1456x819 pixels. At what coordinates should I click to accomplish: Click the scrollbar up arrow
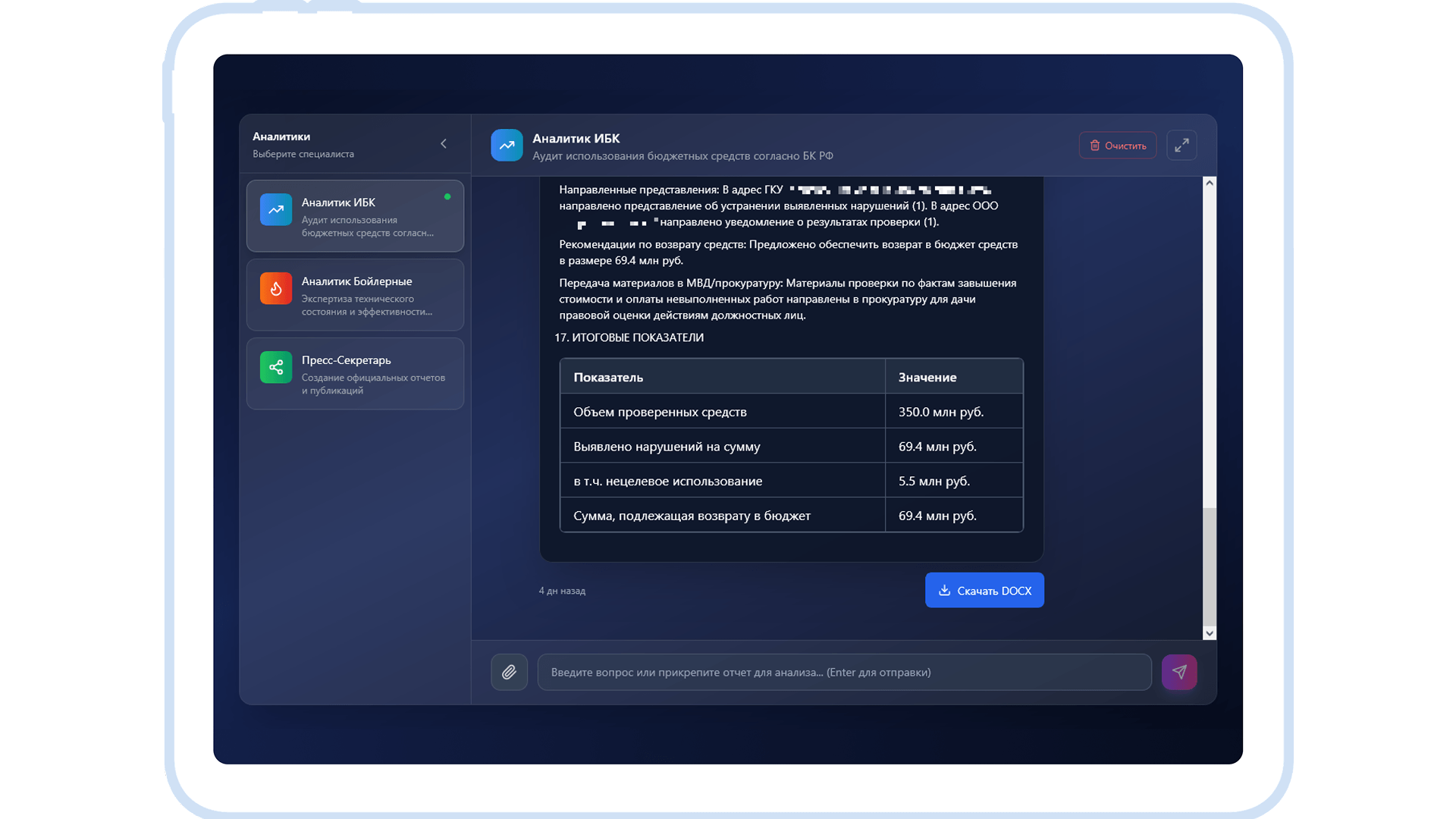(1210, 183)
